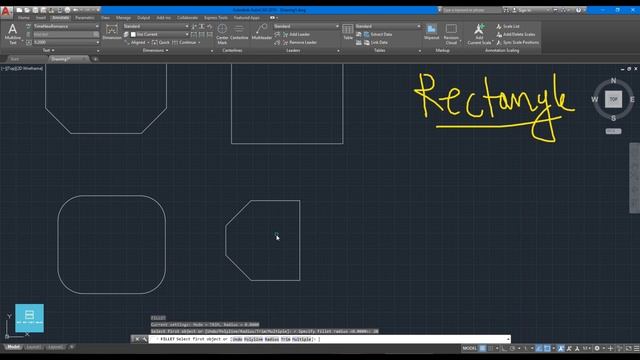Open the Output ribbon tab
Image resolution: width=640 pixels, height=360 pixels.
[x=143, y=18]
